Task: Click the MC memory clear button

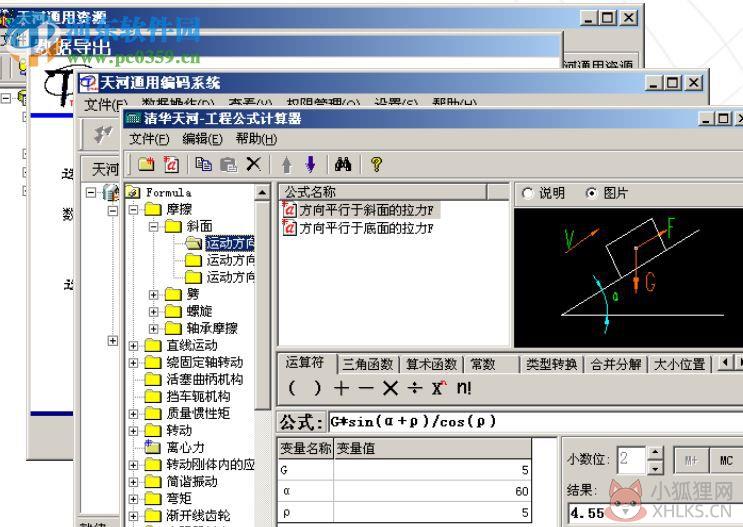Action: point(726,460)
